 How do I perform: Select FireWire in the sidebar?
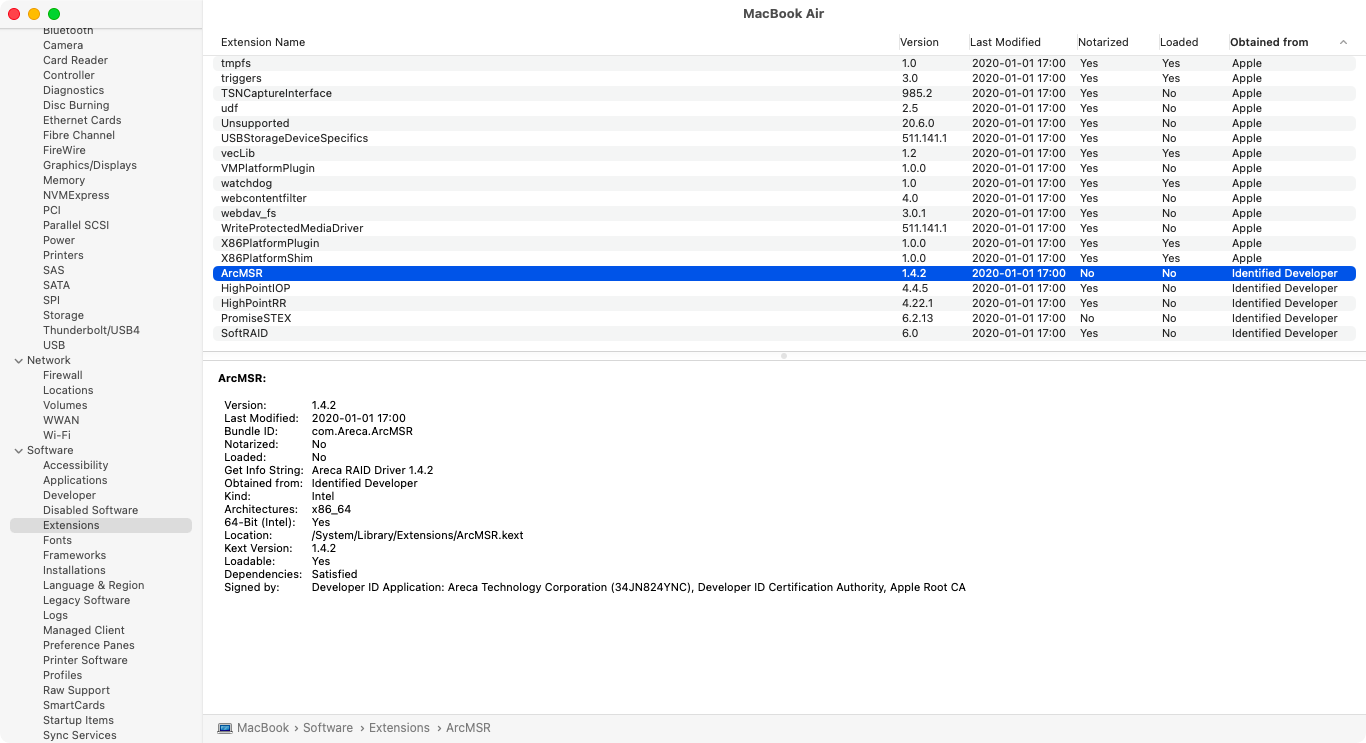point(64,150)
